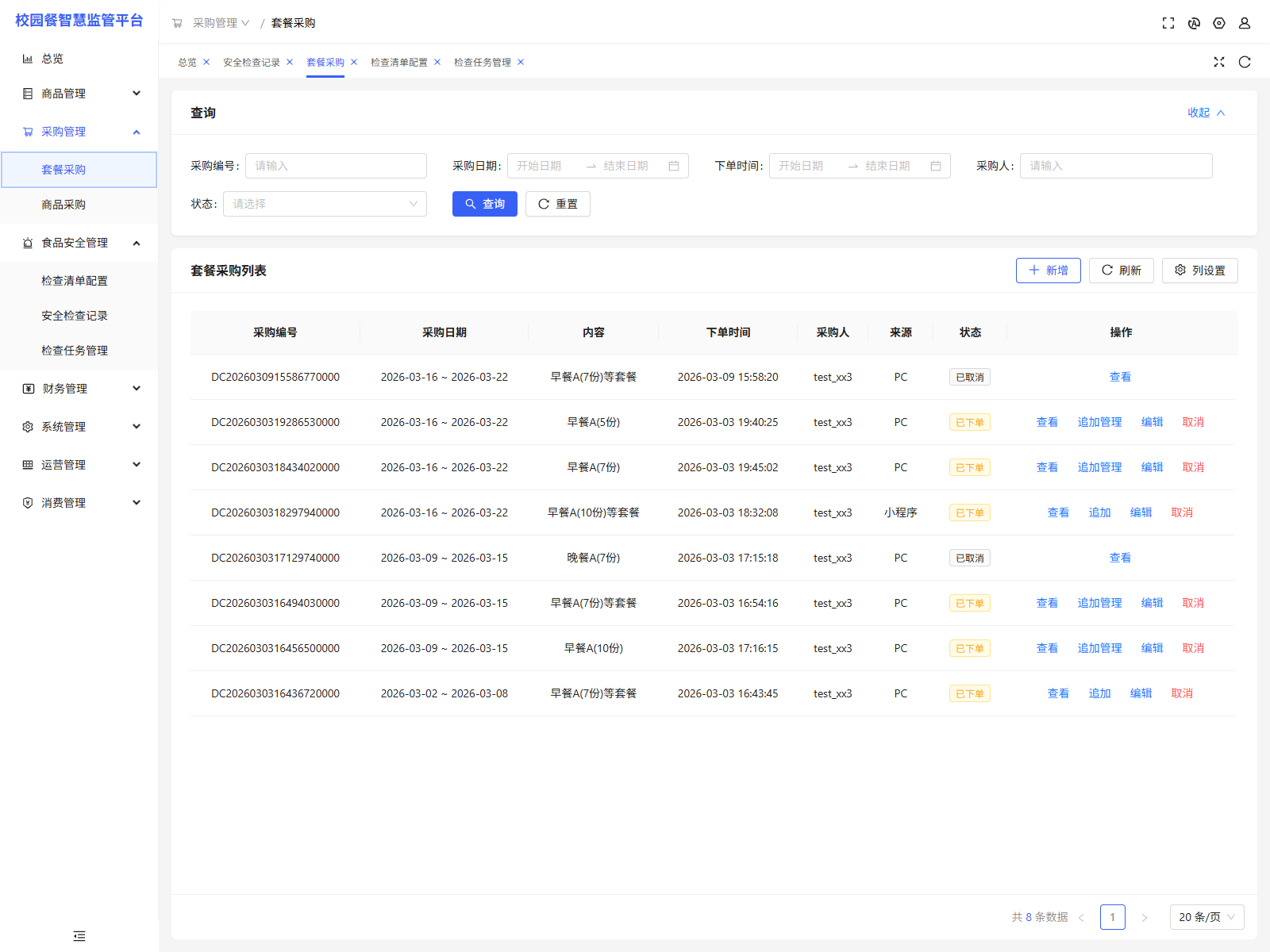This screenshot has height=952, width=1270.
Task: Click the settings icon in top header
Action: (1219, 23)
